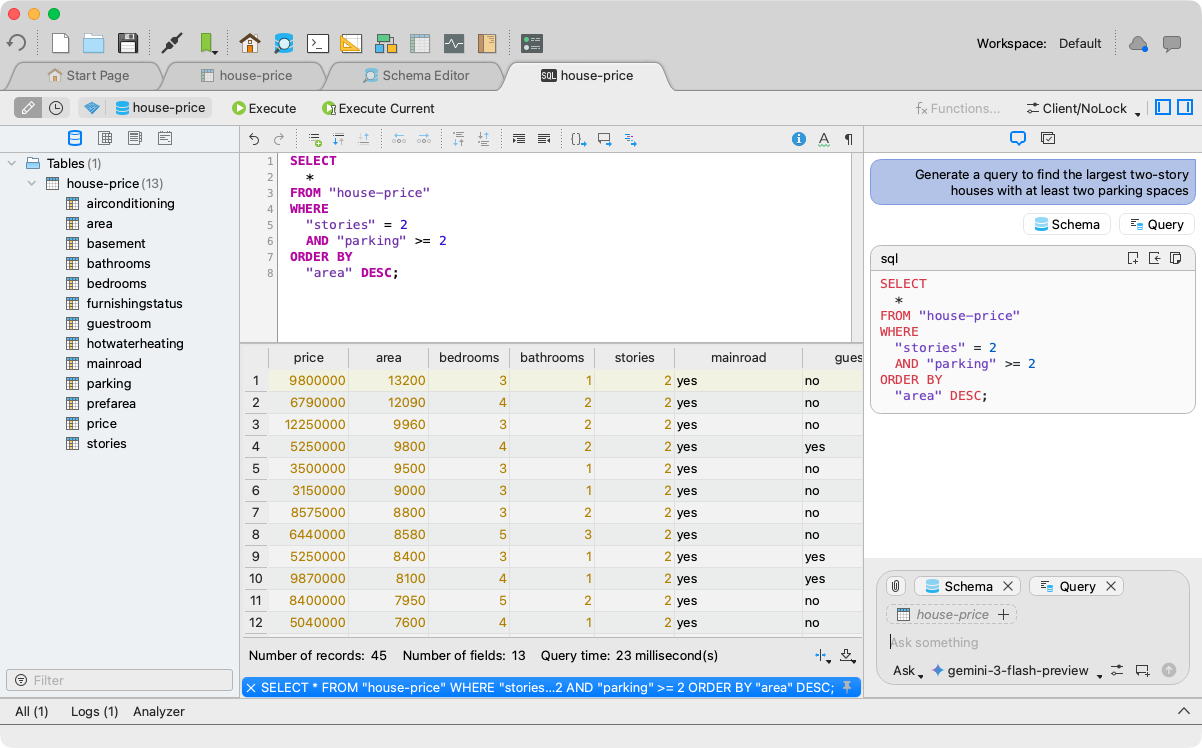Click the connection plug icon

tap(172, 43)
